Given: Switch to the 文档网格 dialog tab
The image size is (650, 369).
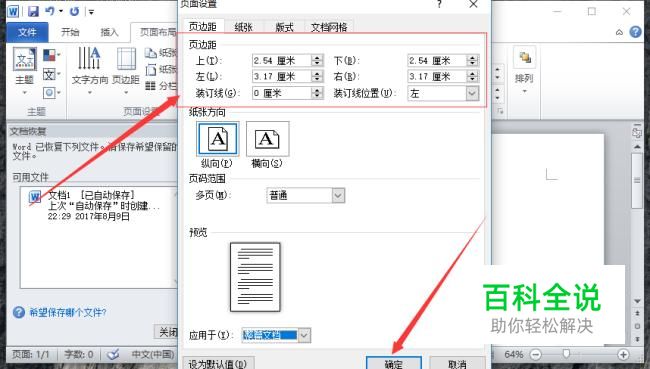Looking at the screenshot, I should click(x=329, y=27).
